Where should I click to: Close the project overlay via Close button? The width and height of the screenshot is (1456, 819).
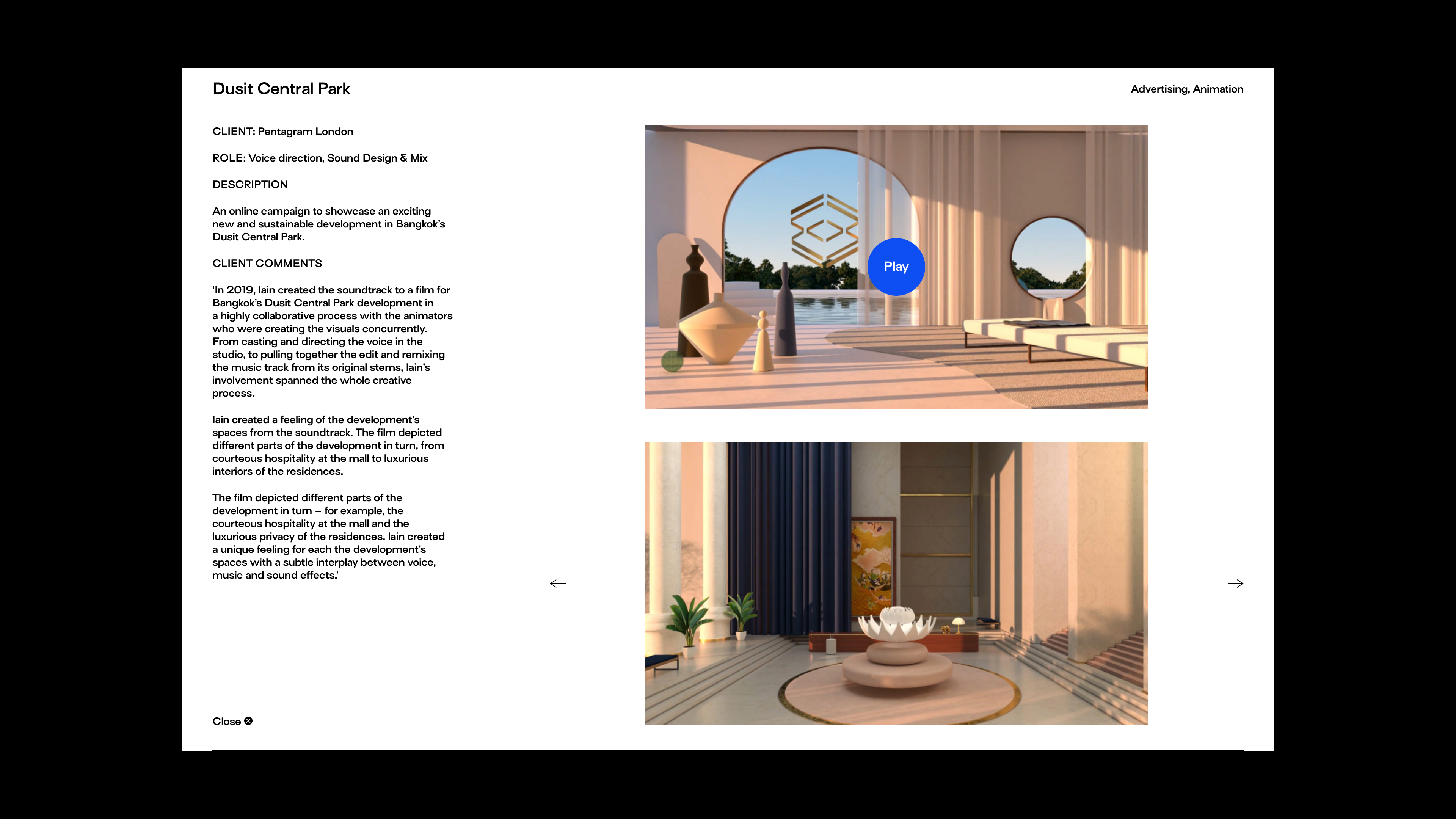(x=232, y=721)
